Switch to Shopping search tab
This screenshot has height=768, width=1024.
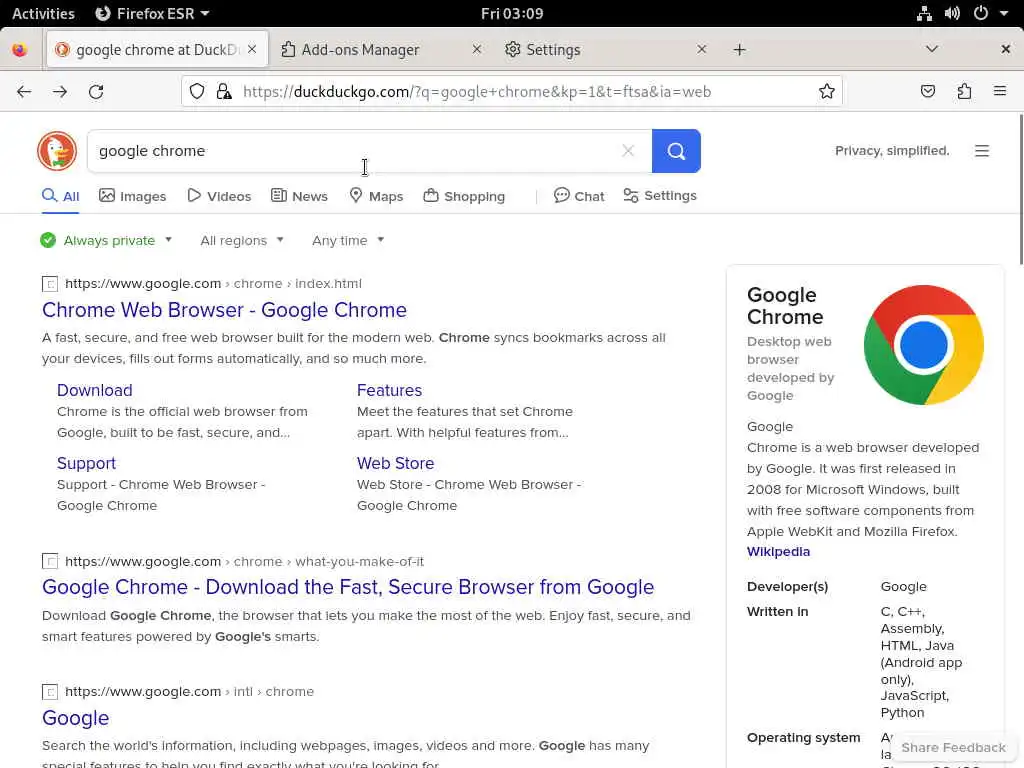(x=464, y=196)
